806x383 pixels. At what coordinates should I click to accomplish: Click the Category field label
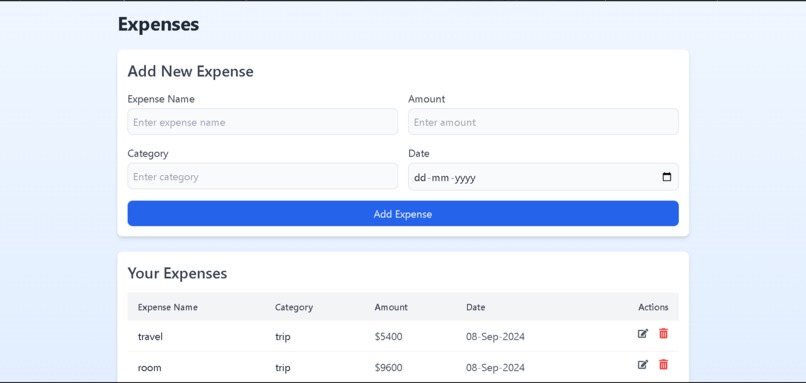148,153
